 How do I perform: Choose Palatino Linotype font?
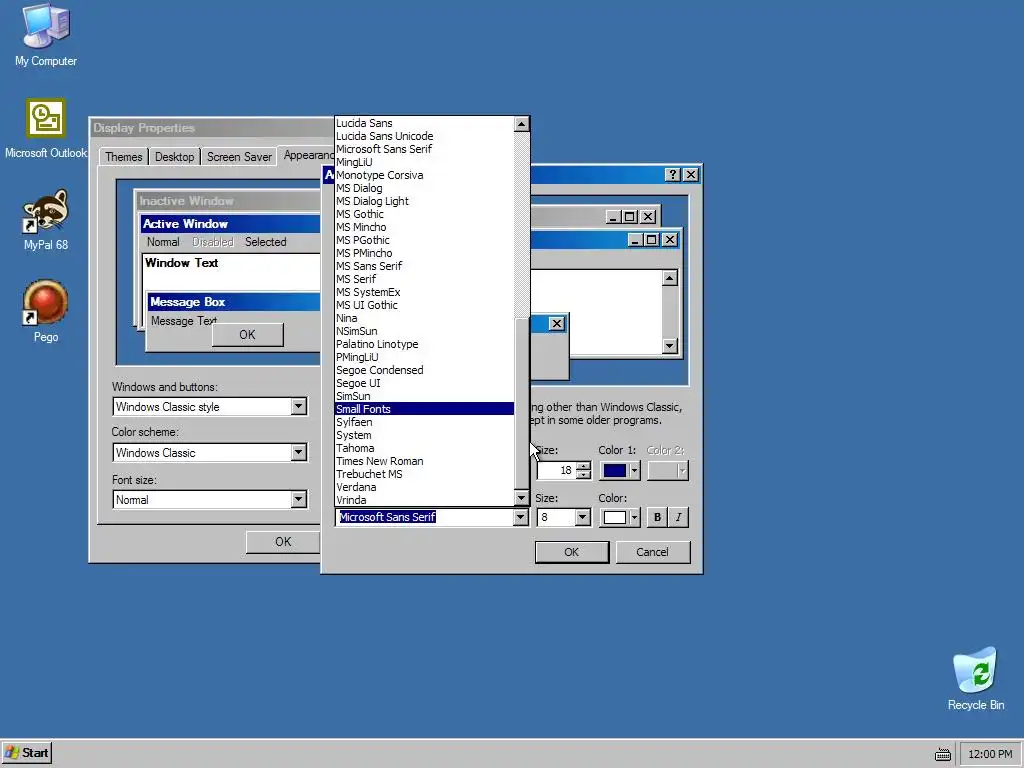[424, 344]
